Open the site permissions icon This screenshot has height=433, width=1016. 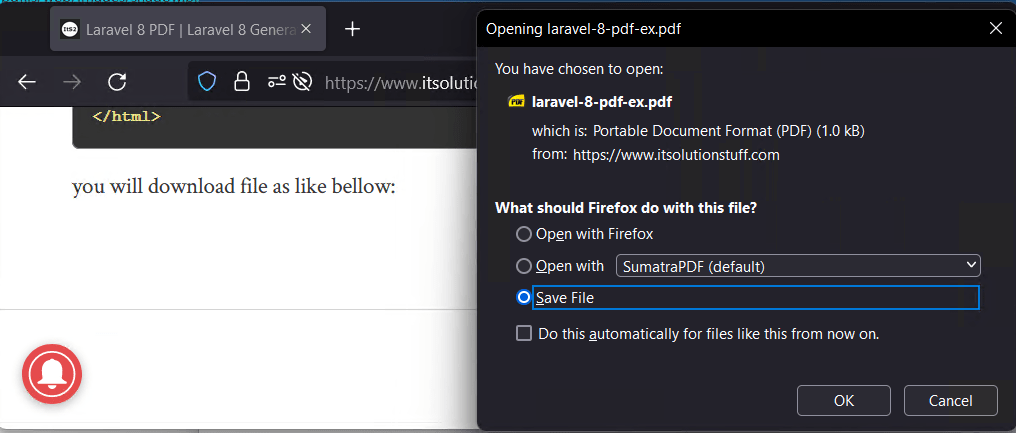pyautogui.click(x=277, y=82)
